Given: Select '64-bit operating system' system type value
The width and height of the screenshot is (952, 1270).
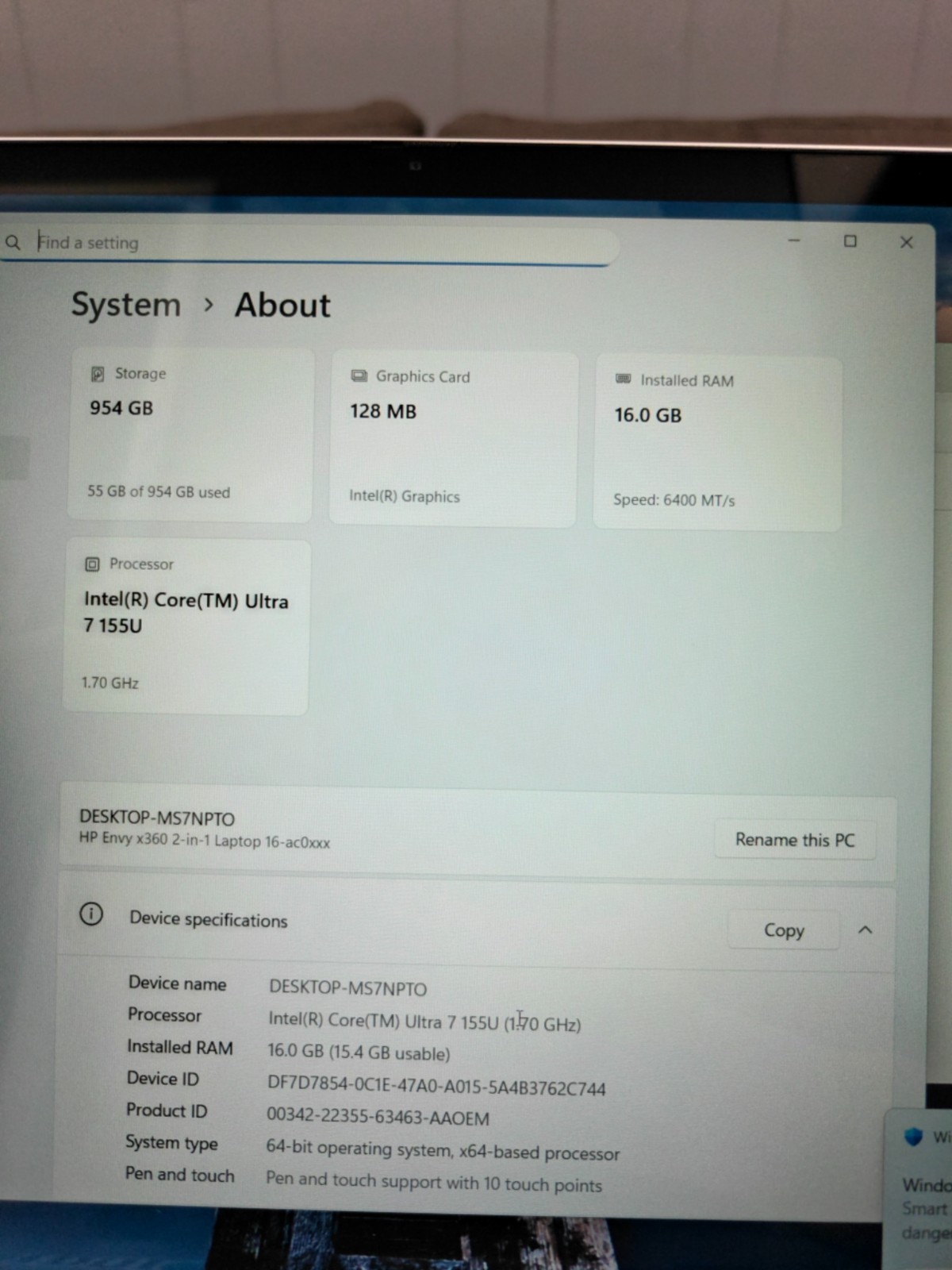Looking at the screenshot, I should pyautogui.click(x=443, y=1151).
